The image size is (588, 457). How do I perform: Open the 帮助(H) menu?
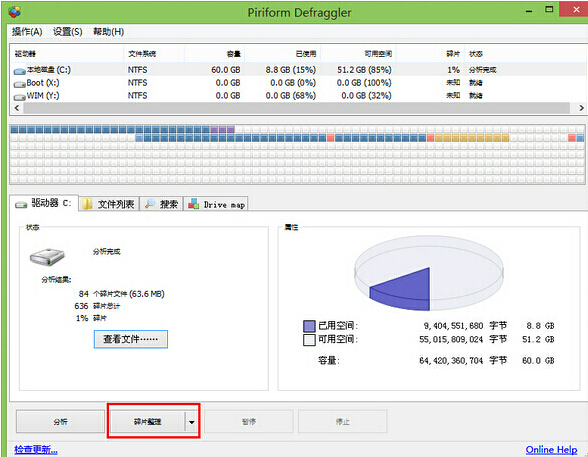tap(108, 32)
